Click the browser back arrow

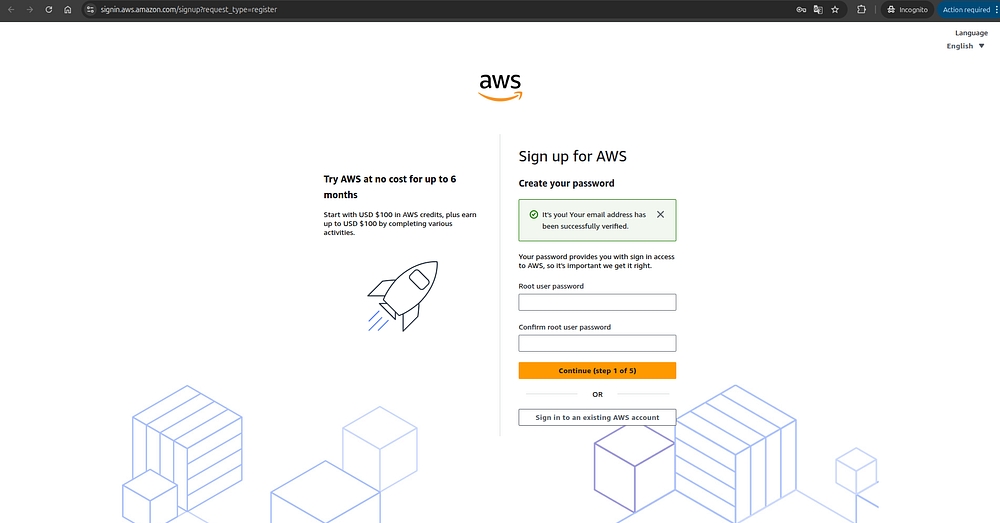[11, 10]
